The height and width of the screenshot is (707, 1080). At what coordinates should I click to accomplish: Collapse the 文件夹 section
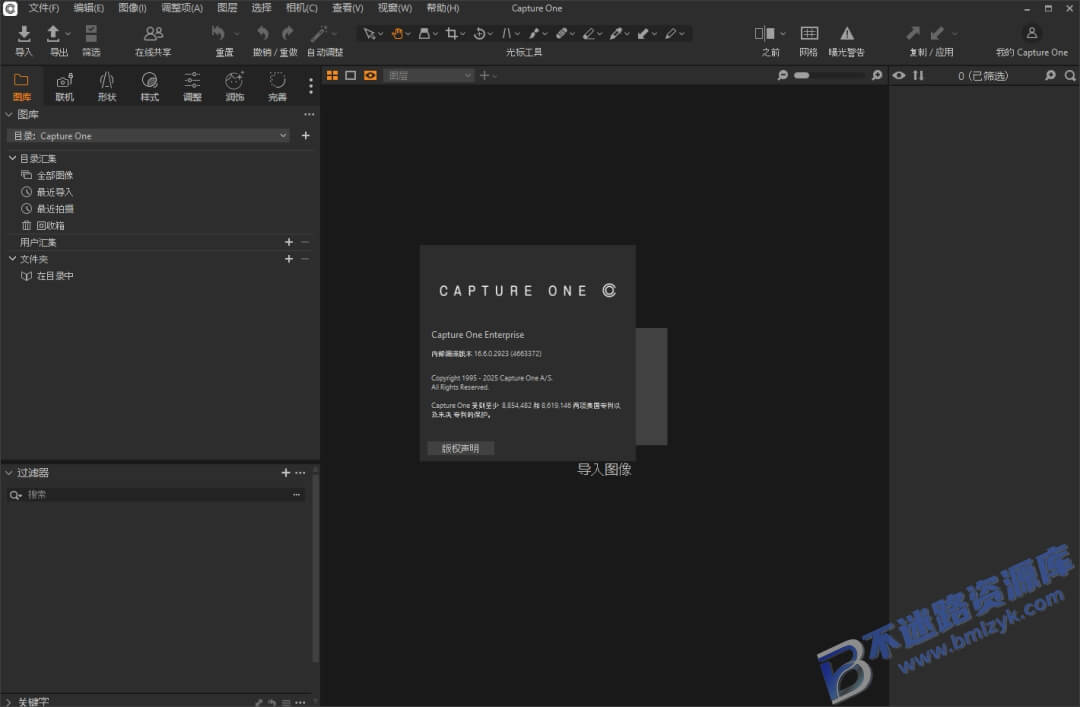(12, 258)
